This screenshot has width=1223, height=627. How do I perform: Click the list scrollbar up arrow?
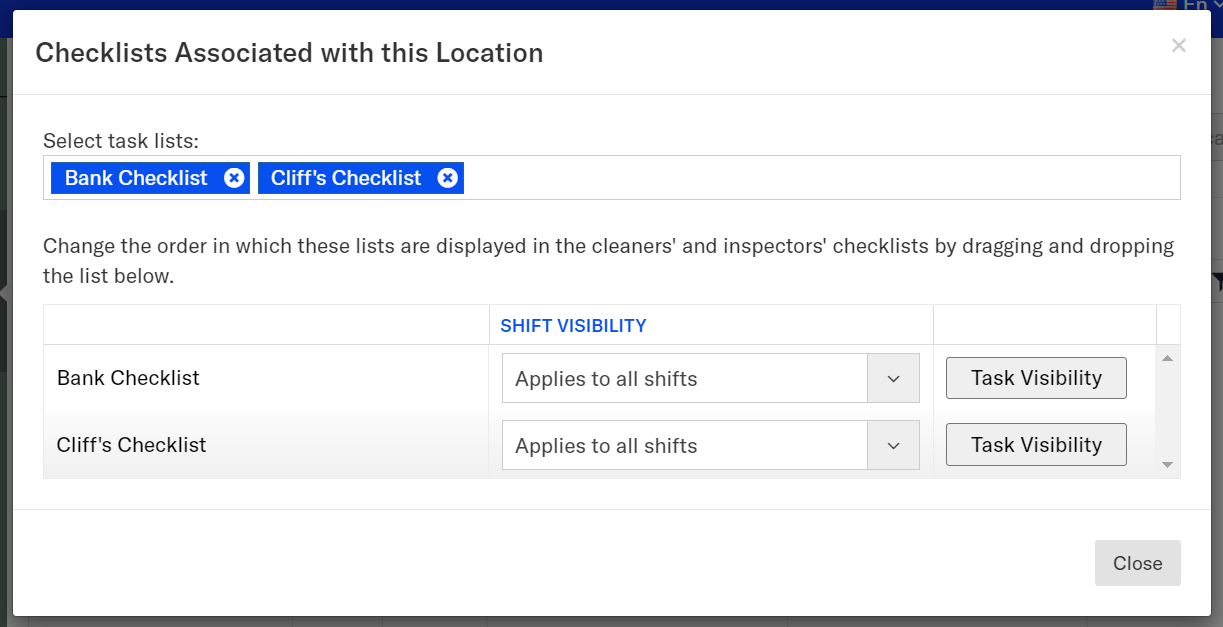1168,357
